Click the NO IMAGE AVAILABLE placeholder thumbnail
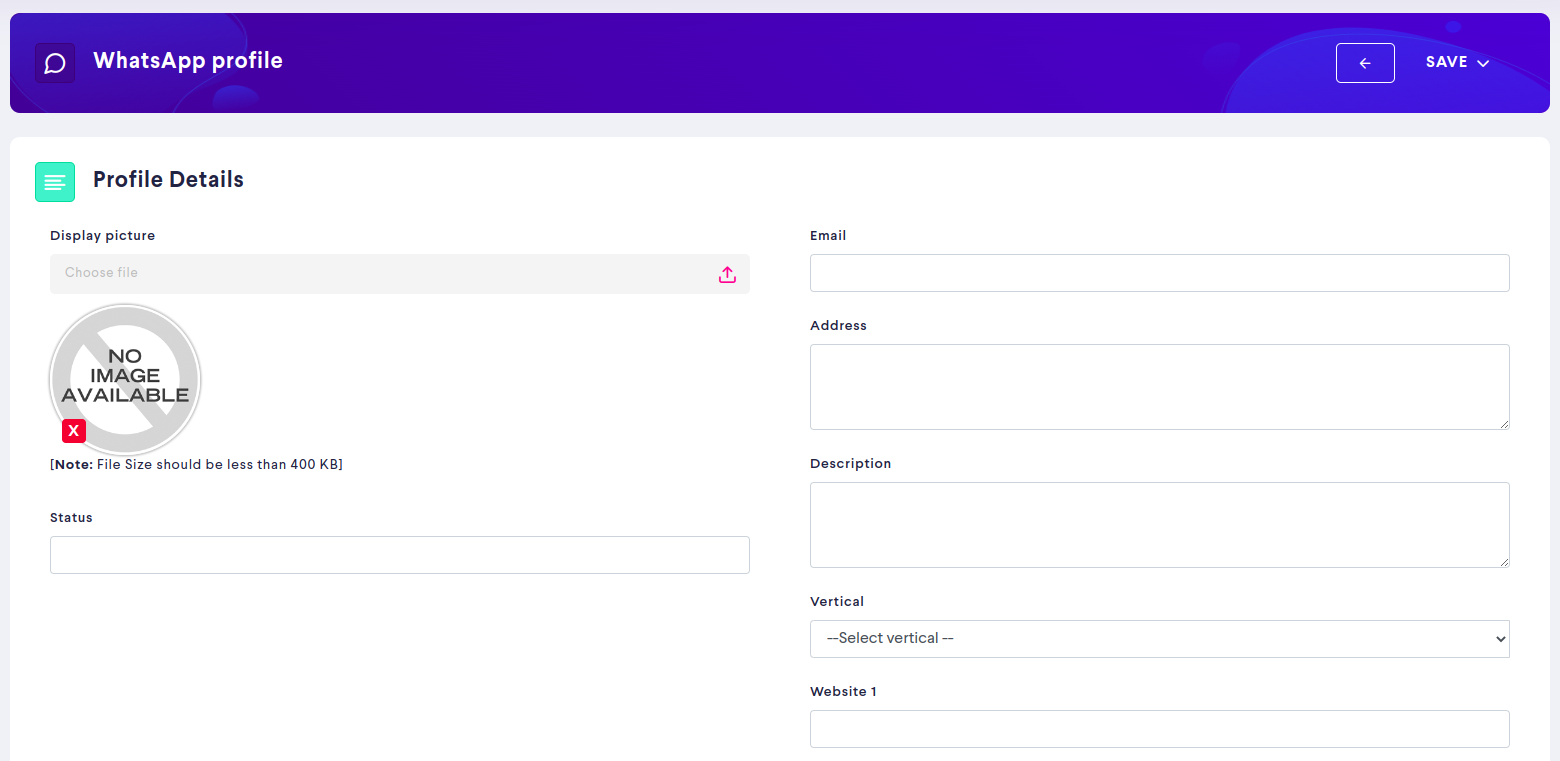The width and height of the screenshot is (1560, 761). [x=124, y=378]
